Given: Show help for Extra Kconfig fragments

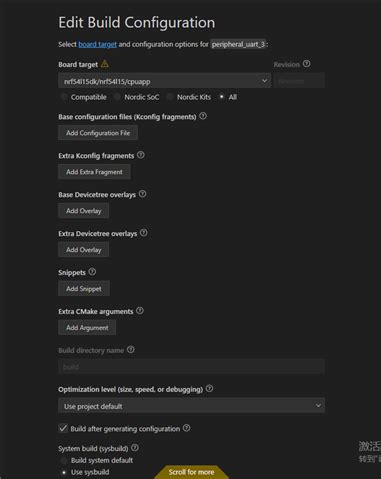Looking at the screenshot, I should (x=141, y=155).
